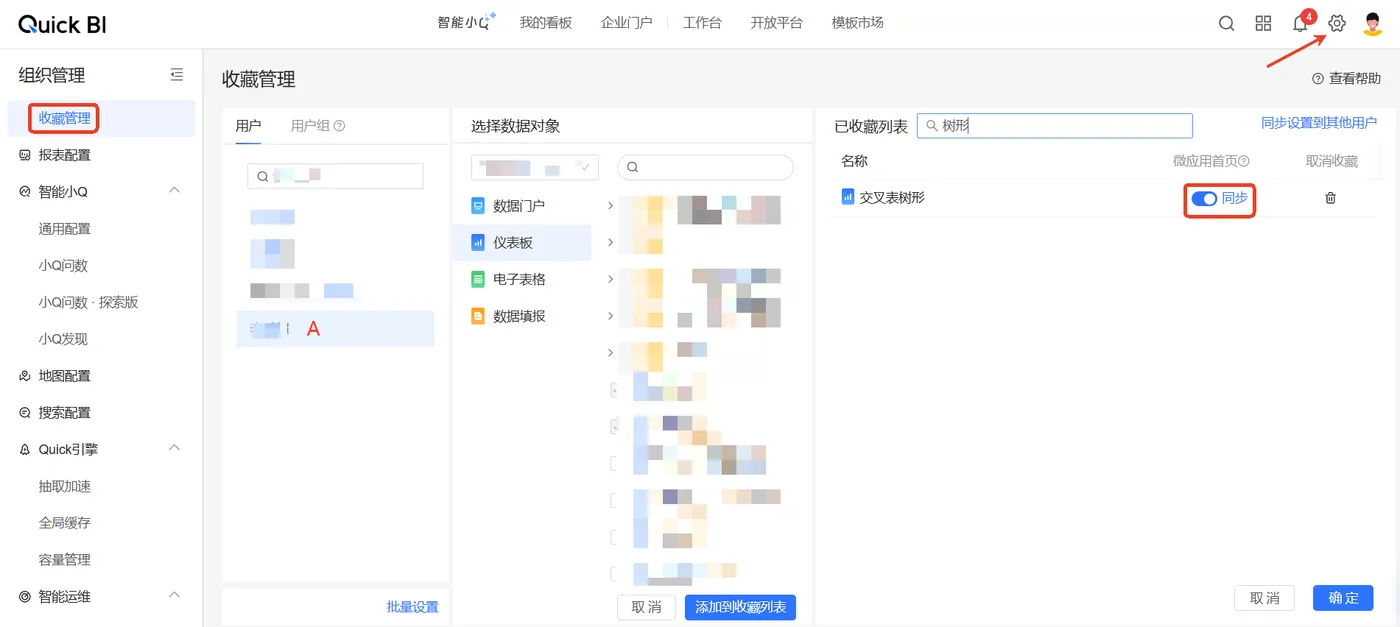Focus the data object search field
Image resolution: width=1400 pixels, height=627 pixels.
[705, 167]
